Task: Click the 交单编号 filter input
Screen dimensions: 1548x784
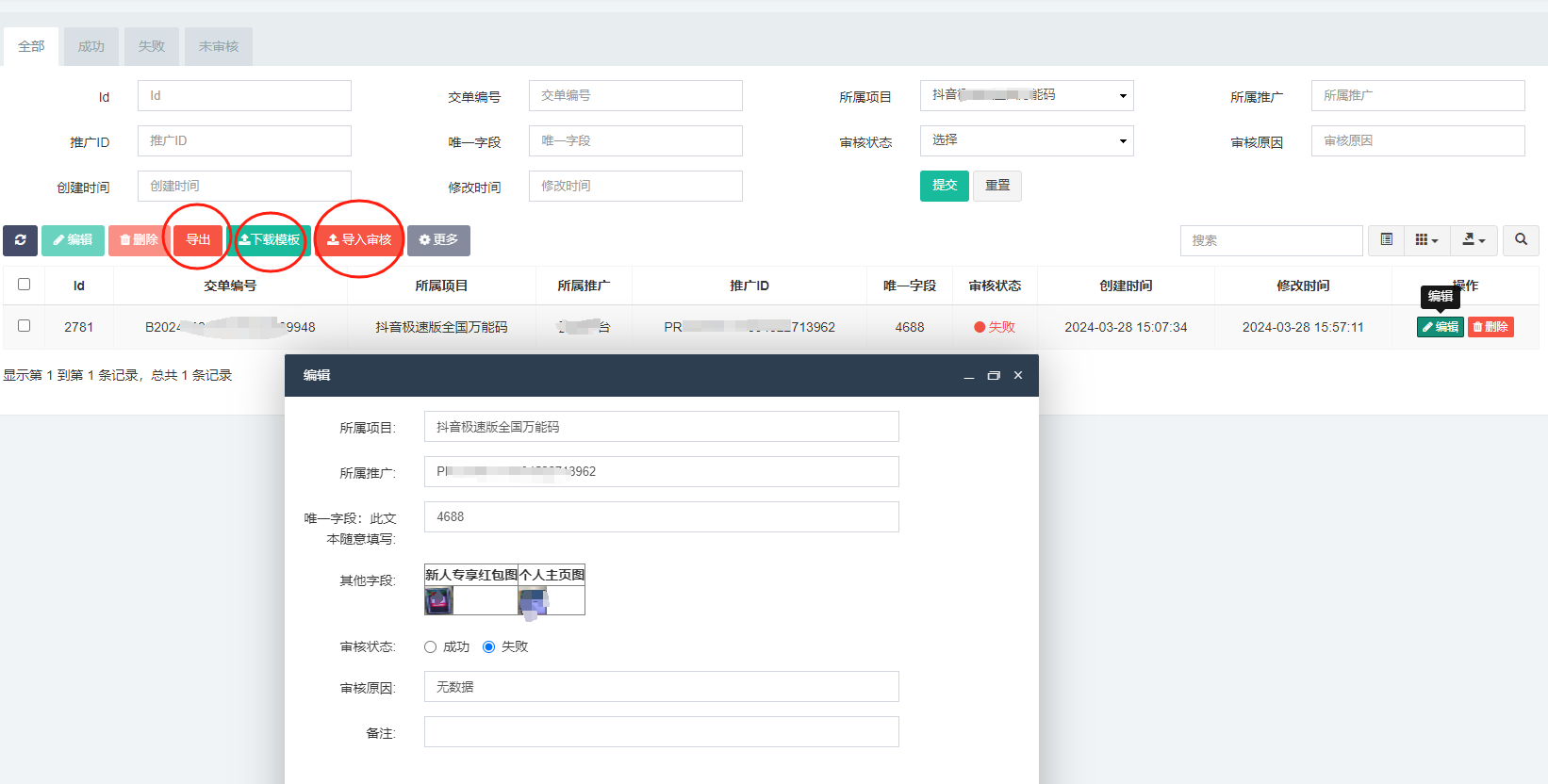Action: (x=635, y=95)
